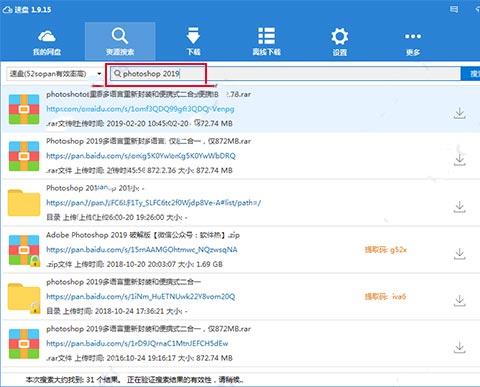Click the message icon in the title bar
480x387 pixels.
(454, 9)
